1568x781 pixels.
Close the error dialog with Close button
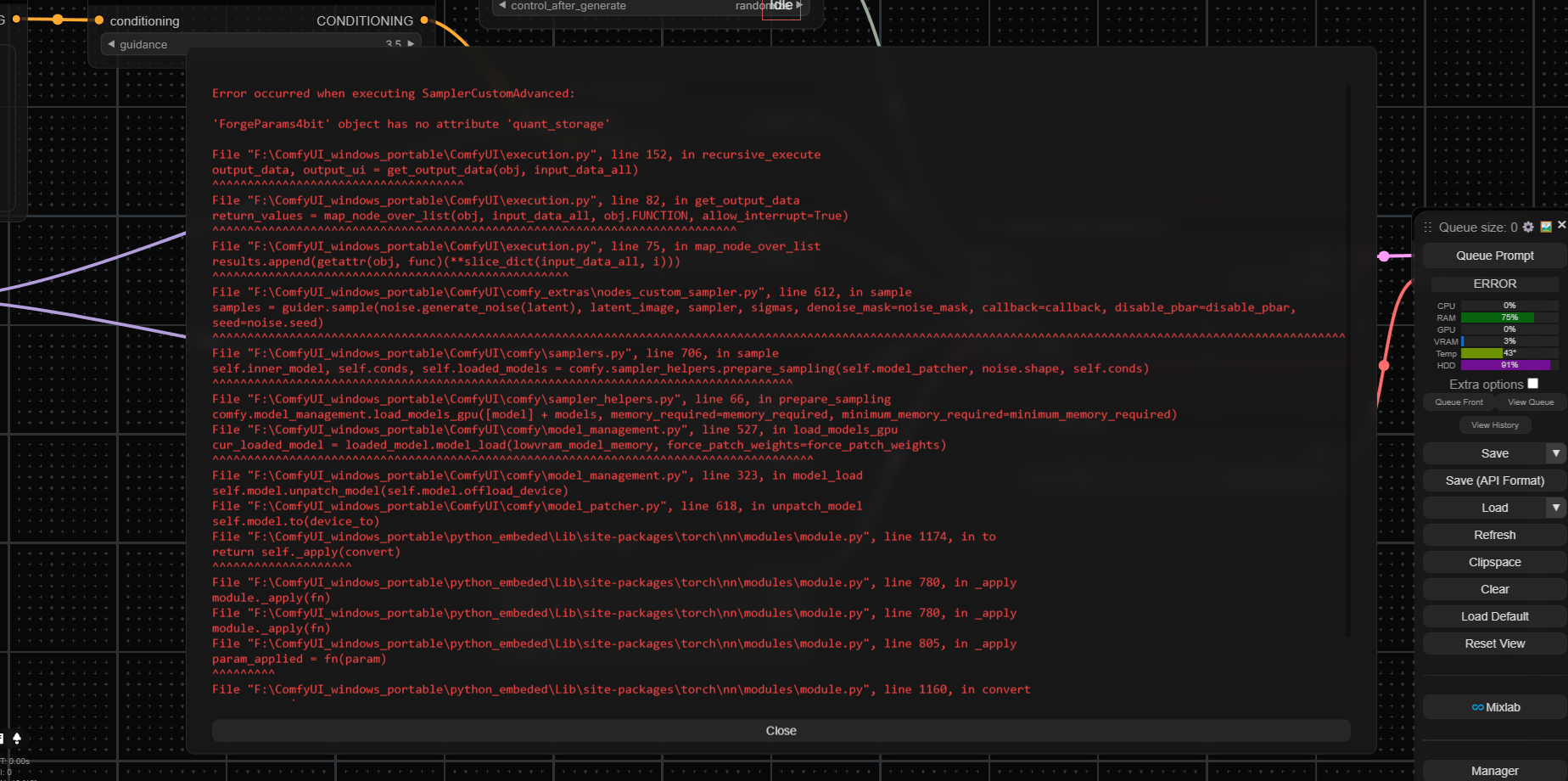[x=781, y=731]
